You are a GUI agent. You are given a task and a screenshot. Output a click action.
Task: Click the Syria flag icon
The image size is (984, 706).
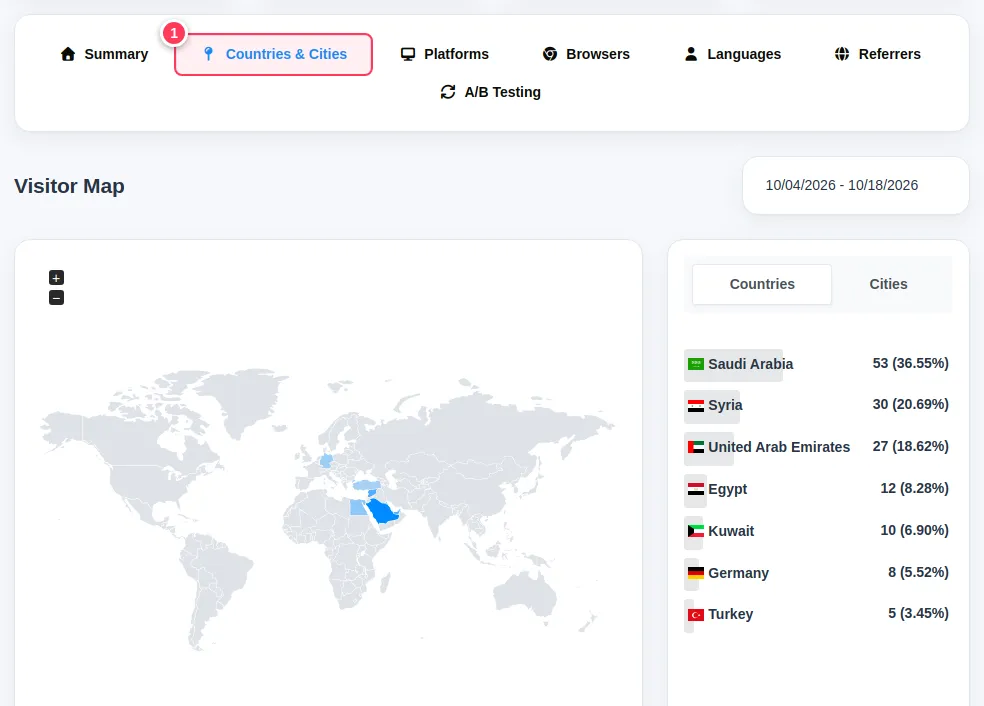696,405
